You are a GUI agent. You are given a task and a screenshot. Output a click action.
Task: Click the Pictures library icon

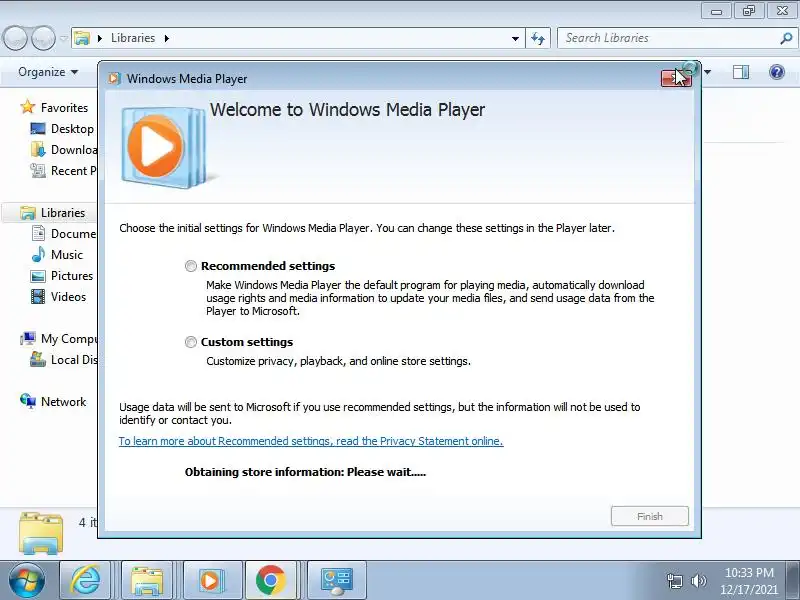pos(38,276)
